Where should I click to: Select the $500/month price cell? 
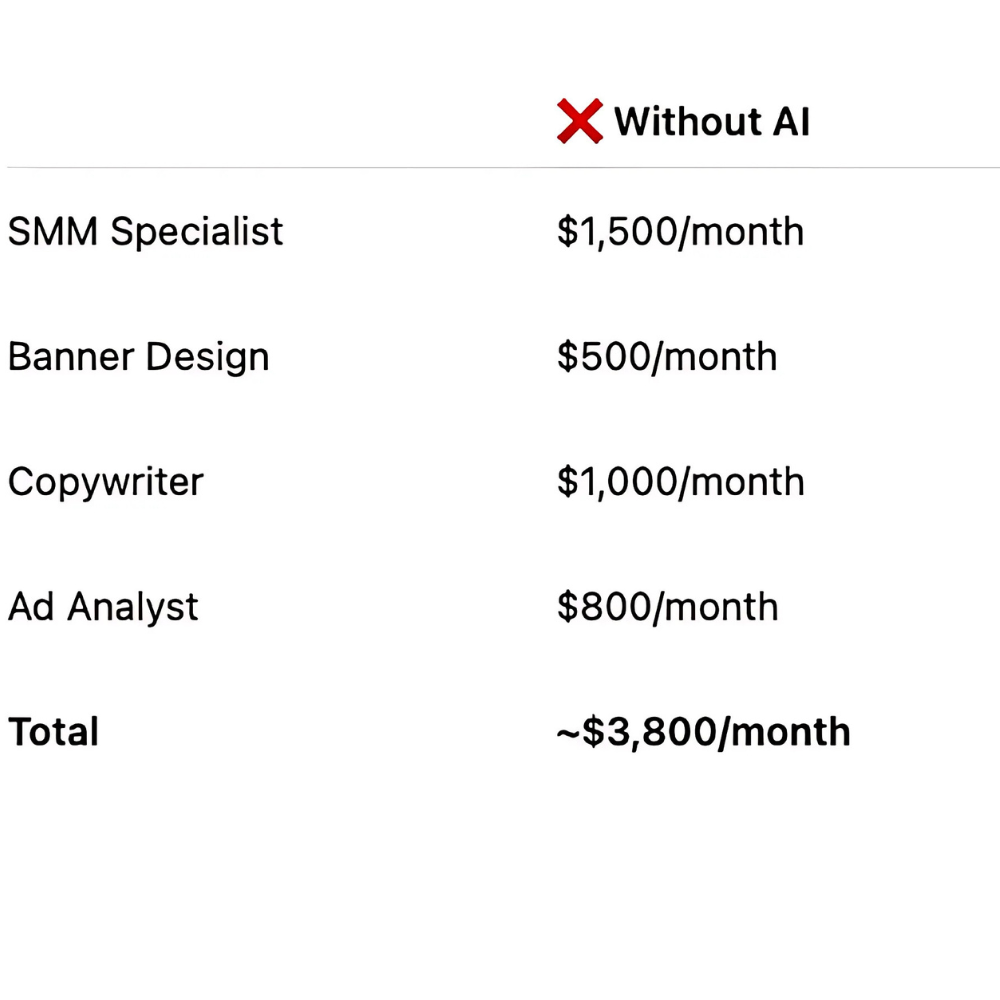(667, 357)
